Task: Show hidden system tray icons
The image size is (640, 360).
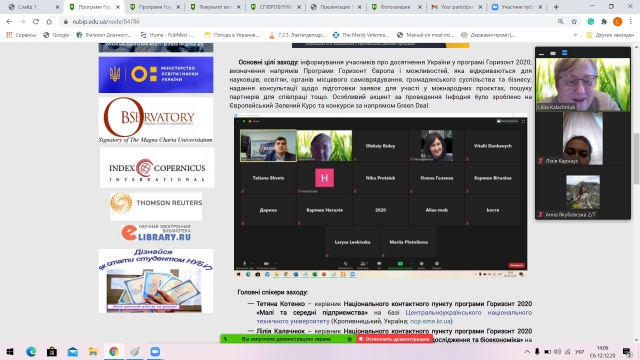Action: pos(527,351)
